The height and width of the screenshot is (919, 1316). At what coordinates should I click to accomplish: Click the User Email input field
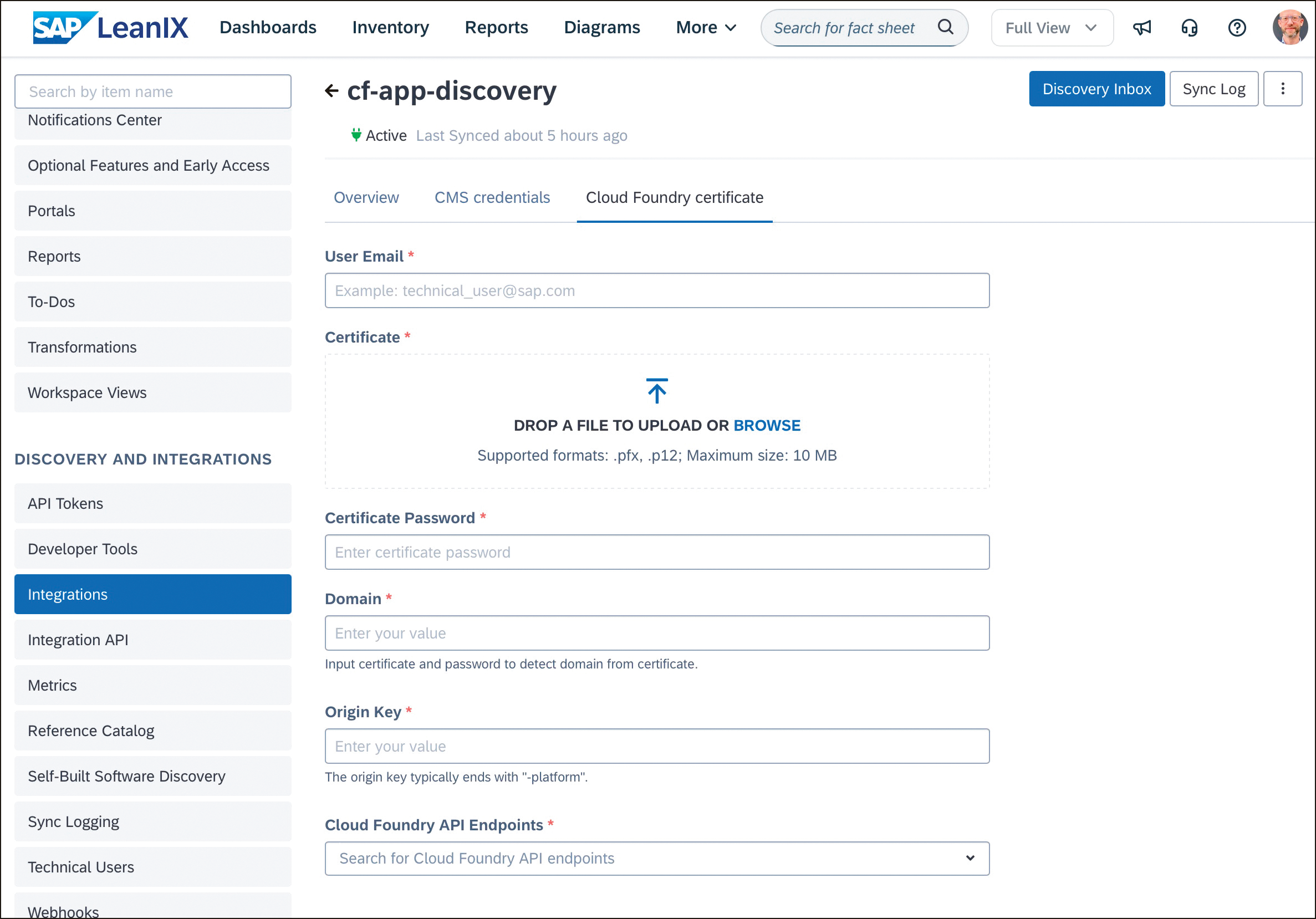click(x=657, y=290)
